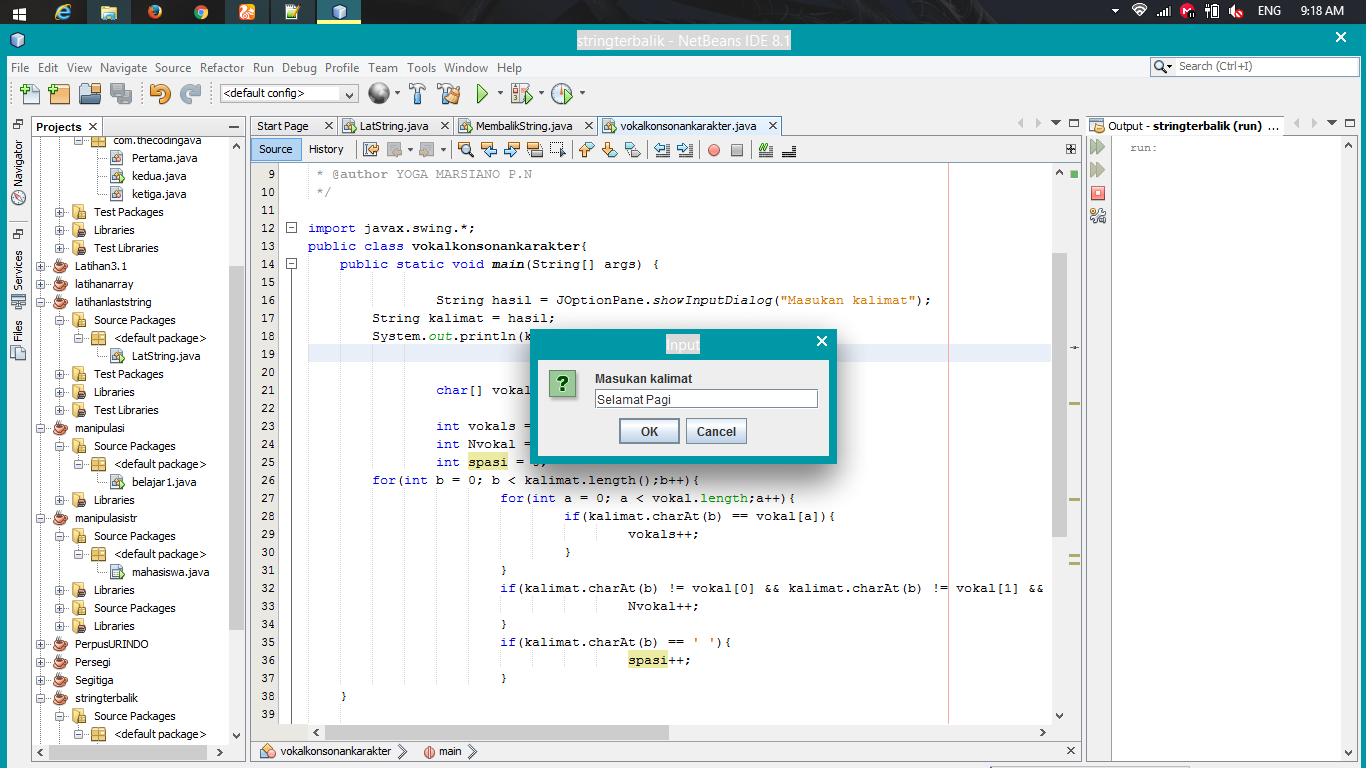Click the Last Edit editor toolbar icon
This screenshot has width=1366, height=768.
[x=371, y=150]
